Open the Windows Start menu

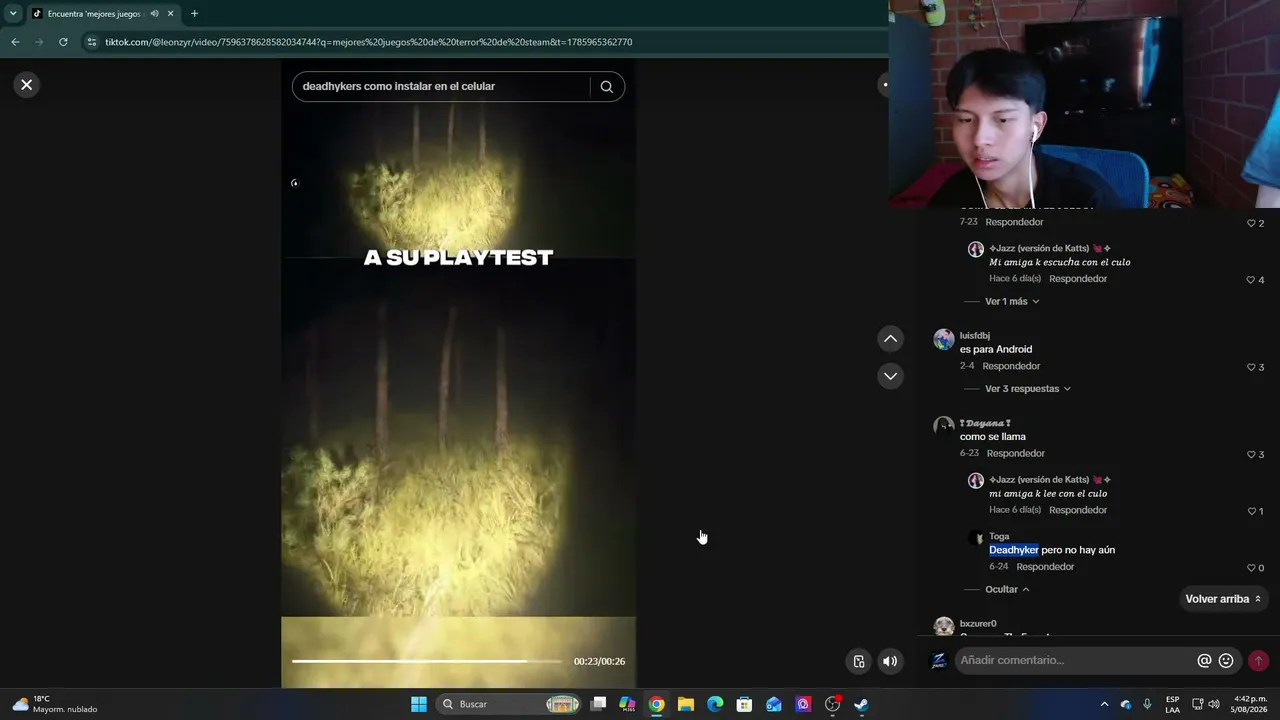pyautogui.click(x=419, y=704)
